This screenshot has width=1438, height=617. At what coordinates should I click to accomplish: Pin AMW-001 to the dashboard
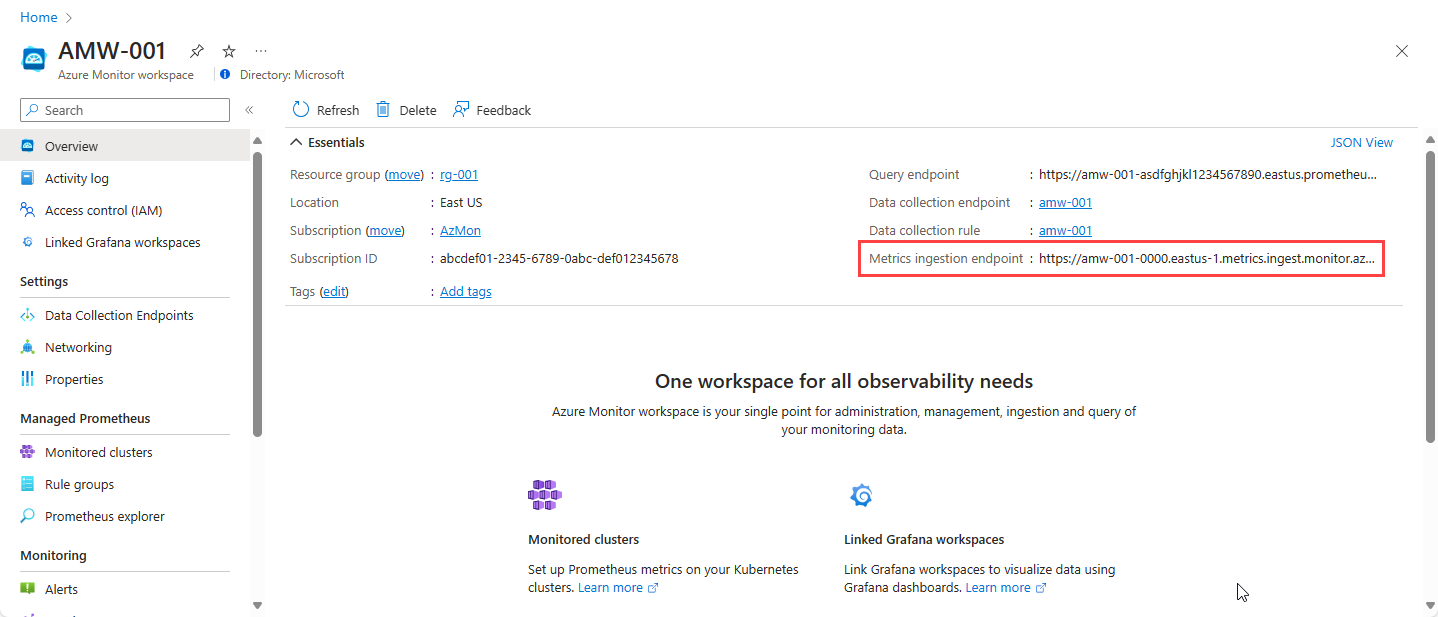point(197,51)
